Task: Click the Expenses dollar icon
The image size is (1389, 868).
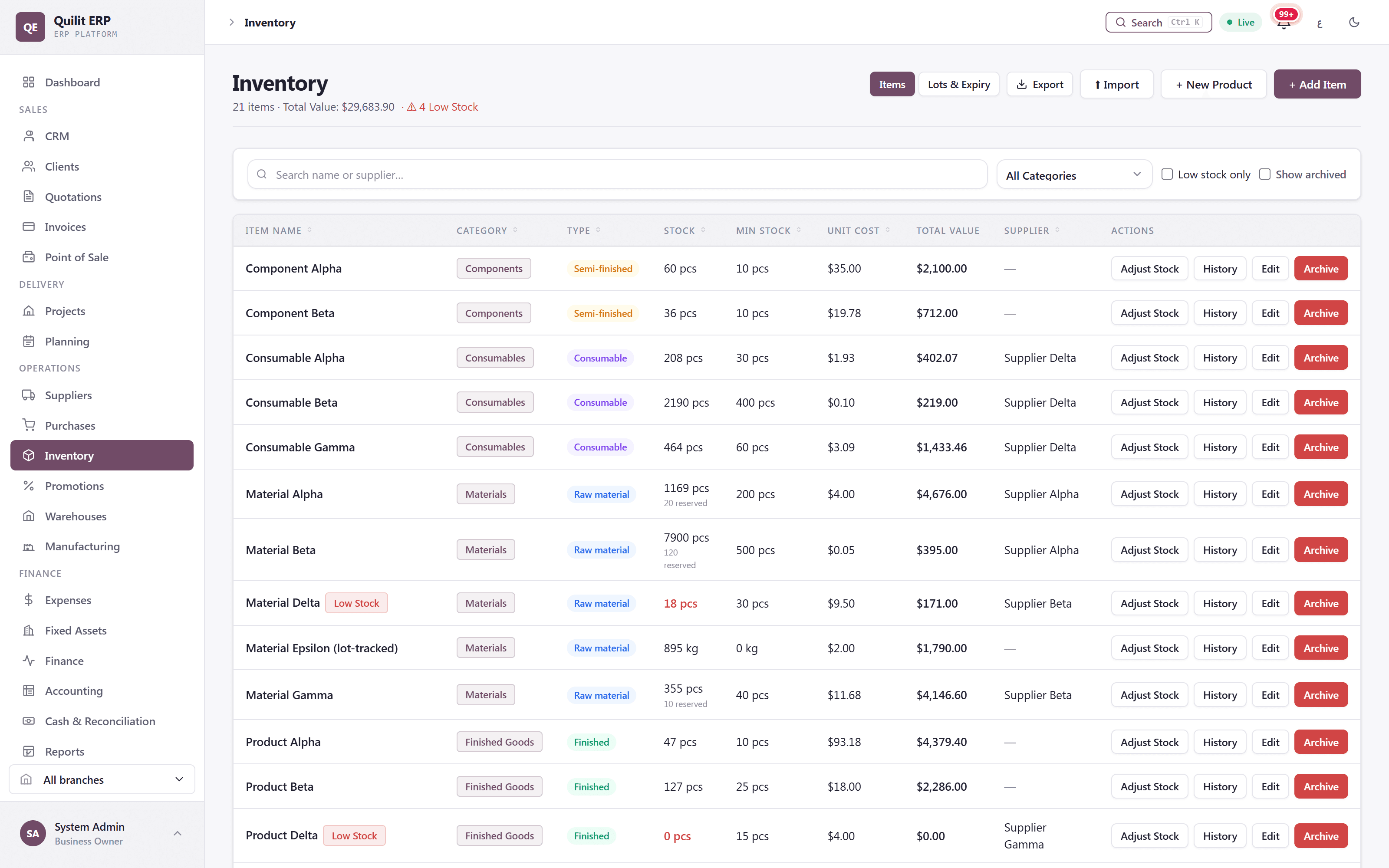Action: (x=29, y=600)
